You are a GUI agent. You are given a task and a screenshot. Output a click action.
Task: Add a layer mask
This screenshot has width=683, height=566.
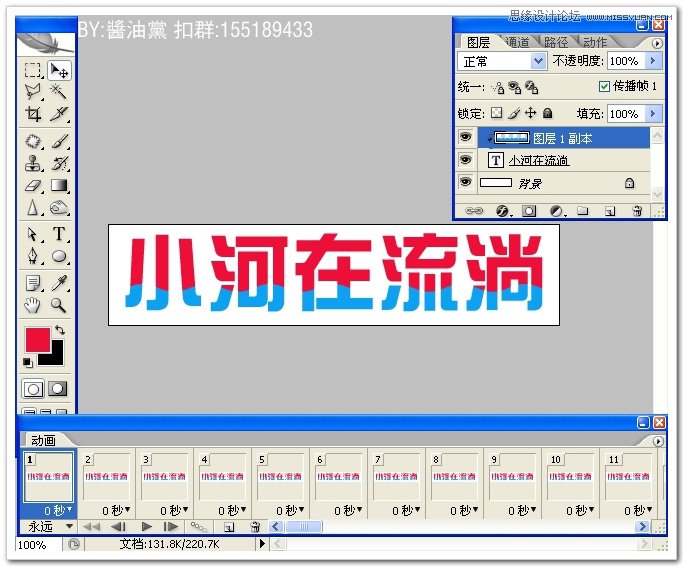pos(529,211)
